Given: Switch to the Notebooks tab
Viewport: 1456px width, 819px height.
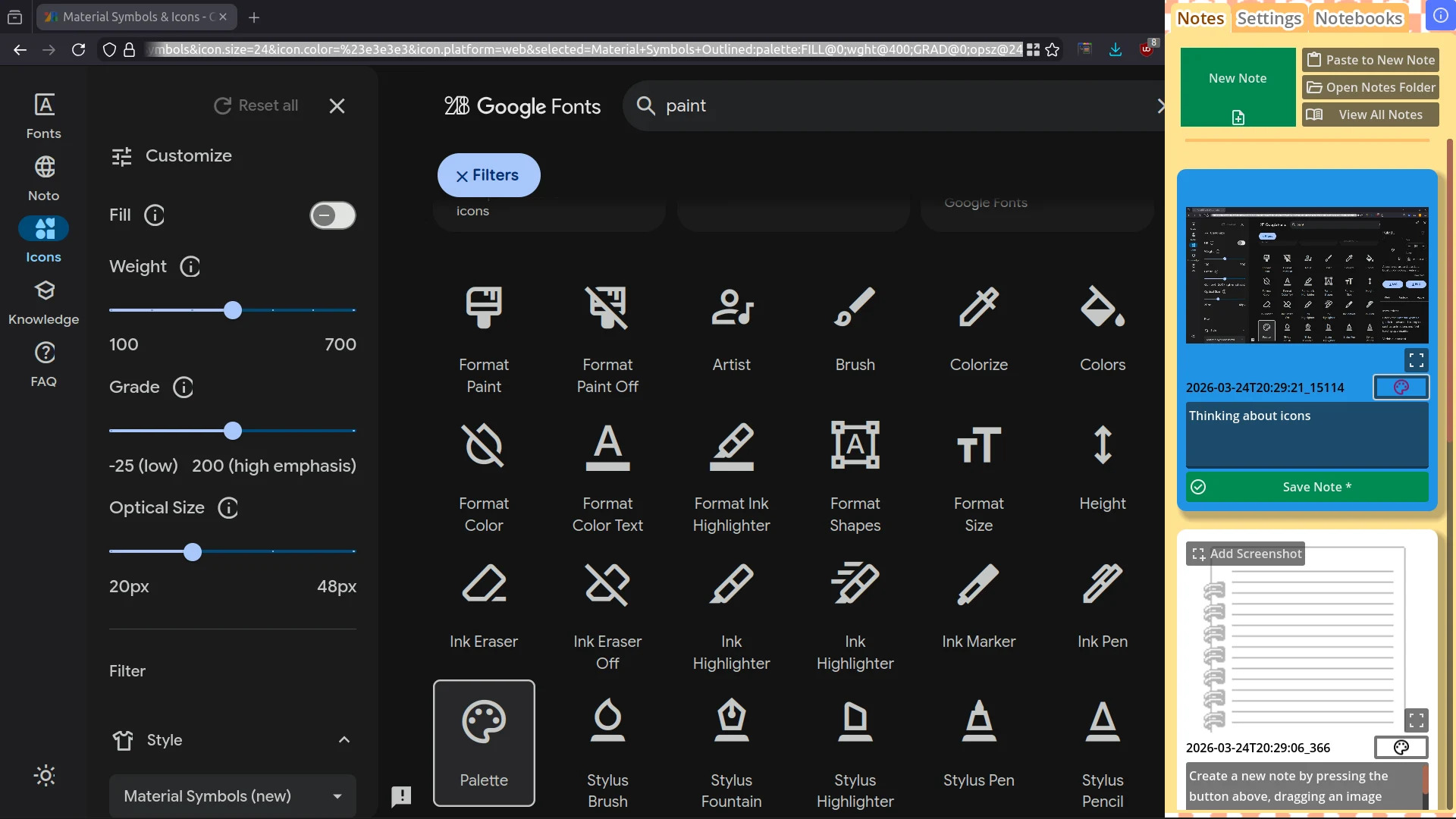Looking at the screenshot, I should tap(1358, 18).
